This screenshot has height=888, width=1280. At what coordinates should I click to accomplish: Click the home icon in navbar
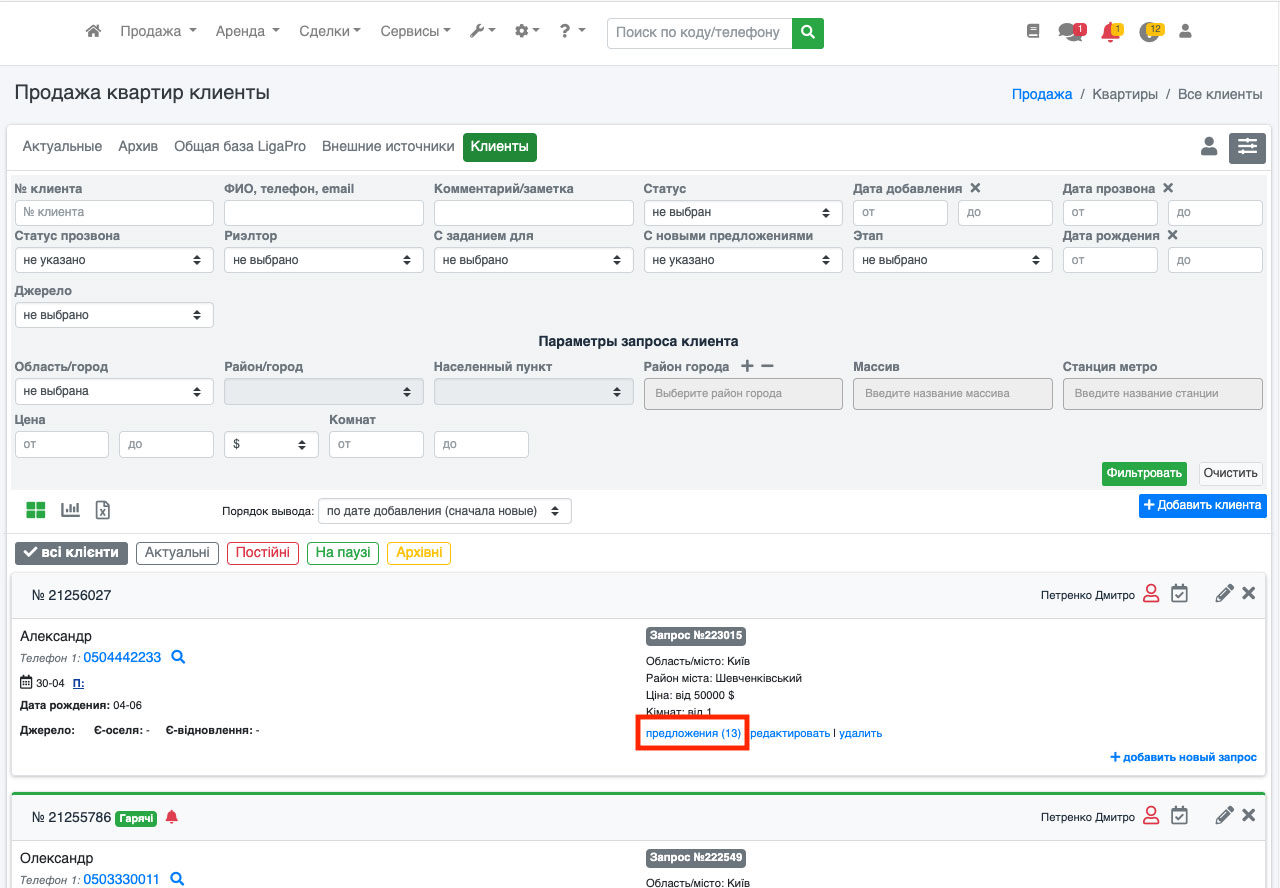94,32
